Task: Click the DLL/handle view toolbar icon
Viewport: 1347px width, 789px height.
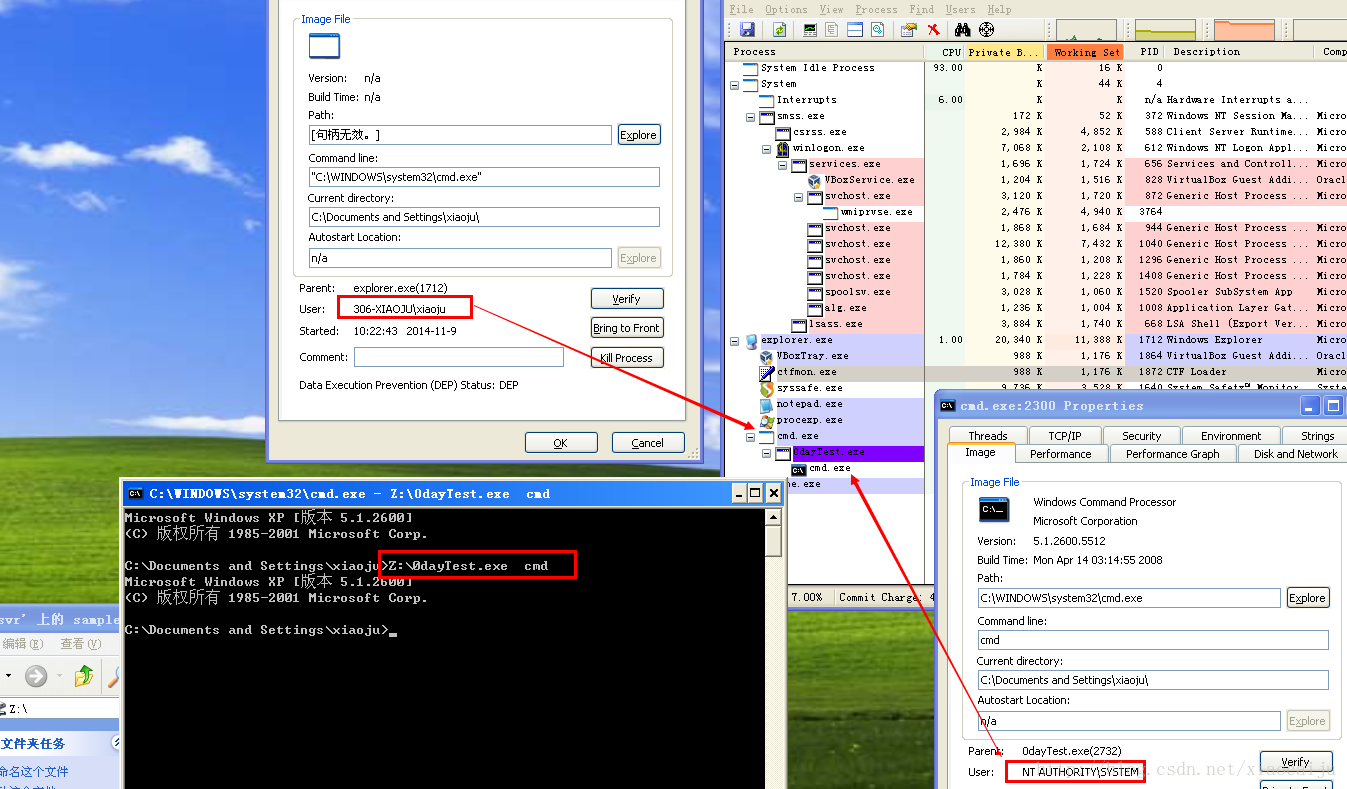Action: coord(877,30)
